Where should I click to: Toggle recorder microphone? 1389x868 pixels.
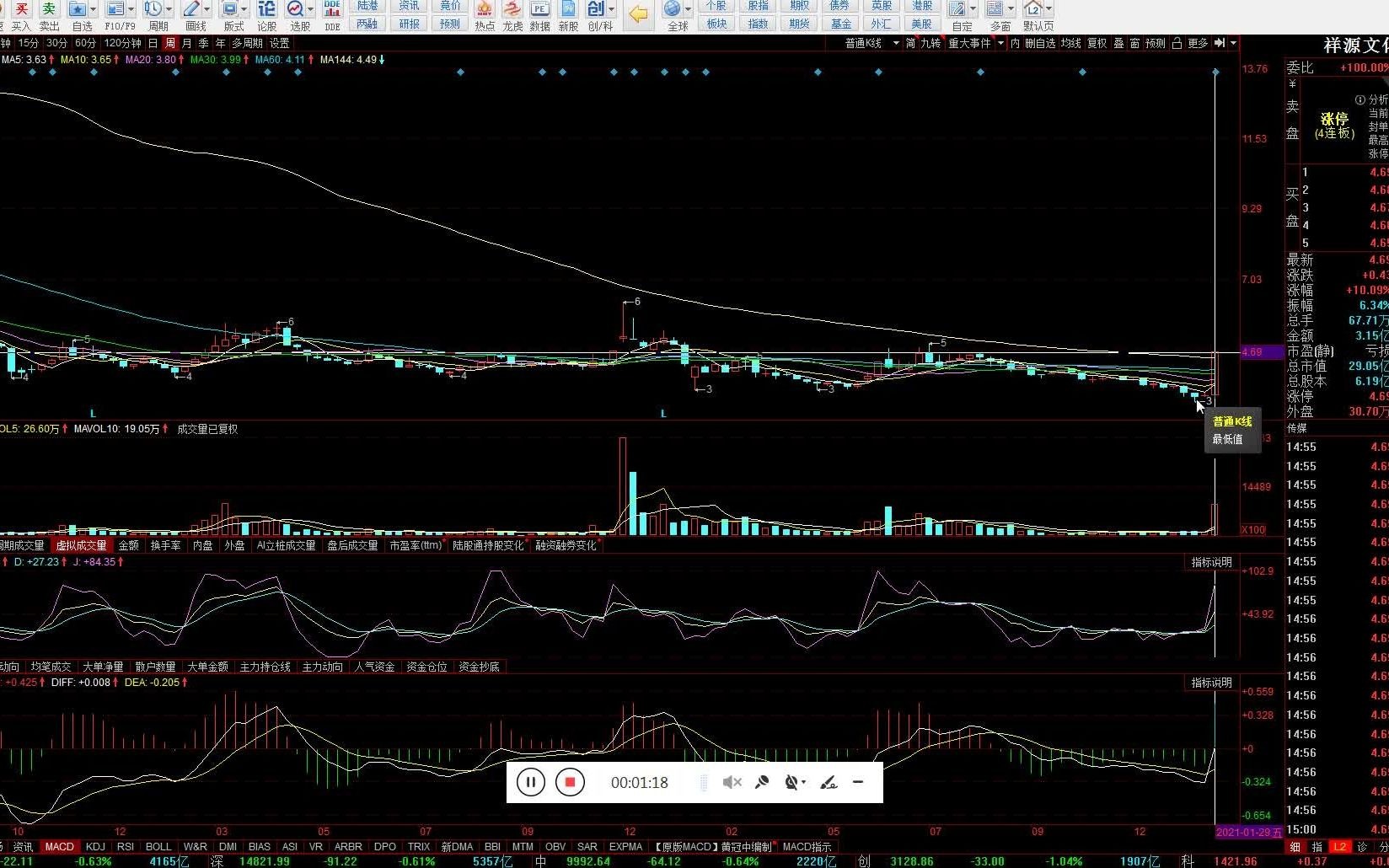(762, 782)
